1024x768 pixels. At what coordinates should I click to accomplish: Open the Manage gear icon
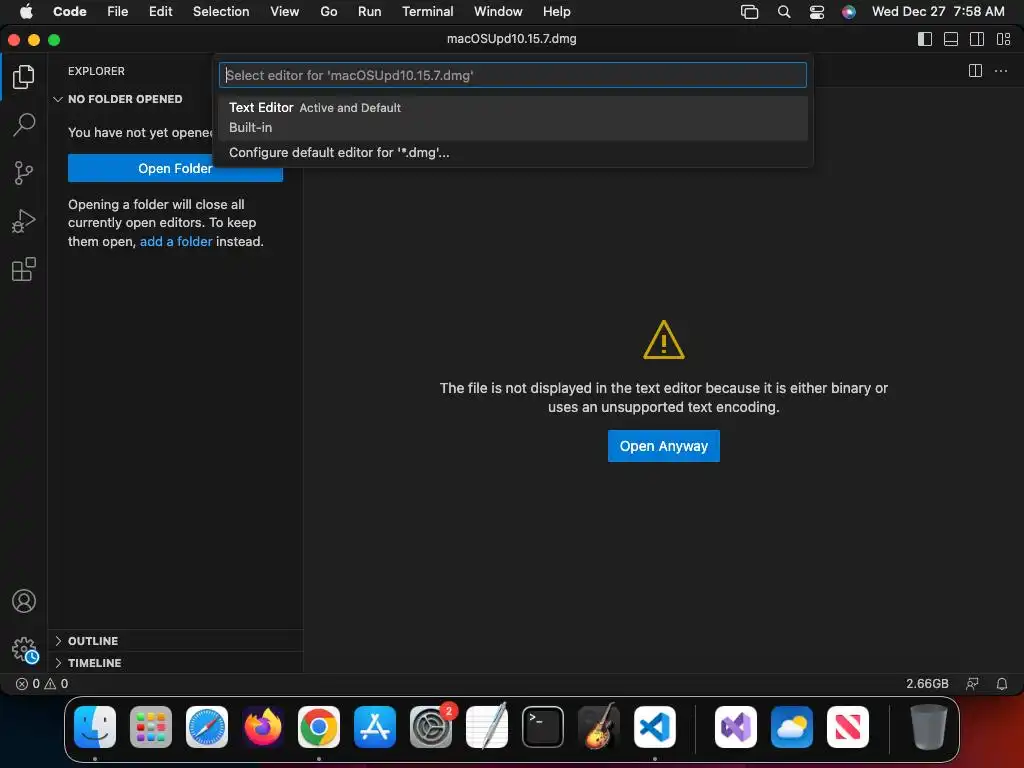coord(25,650)
